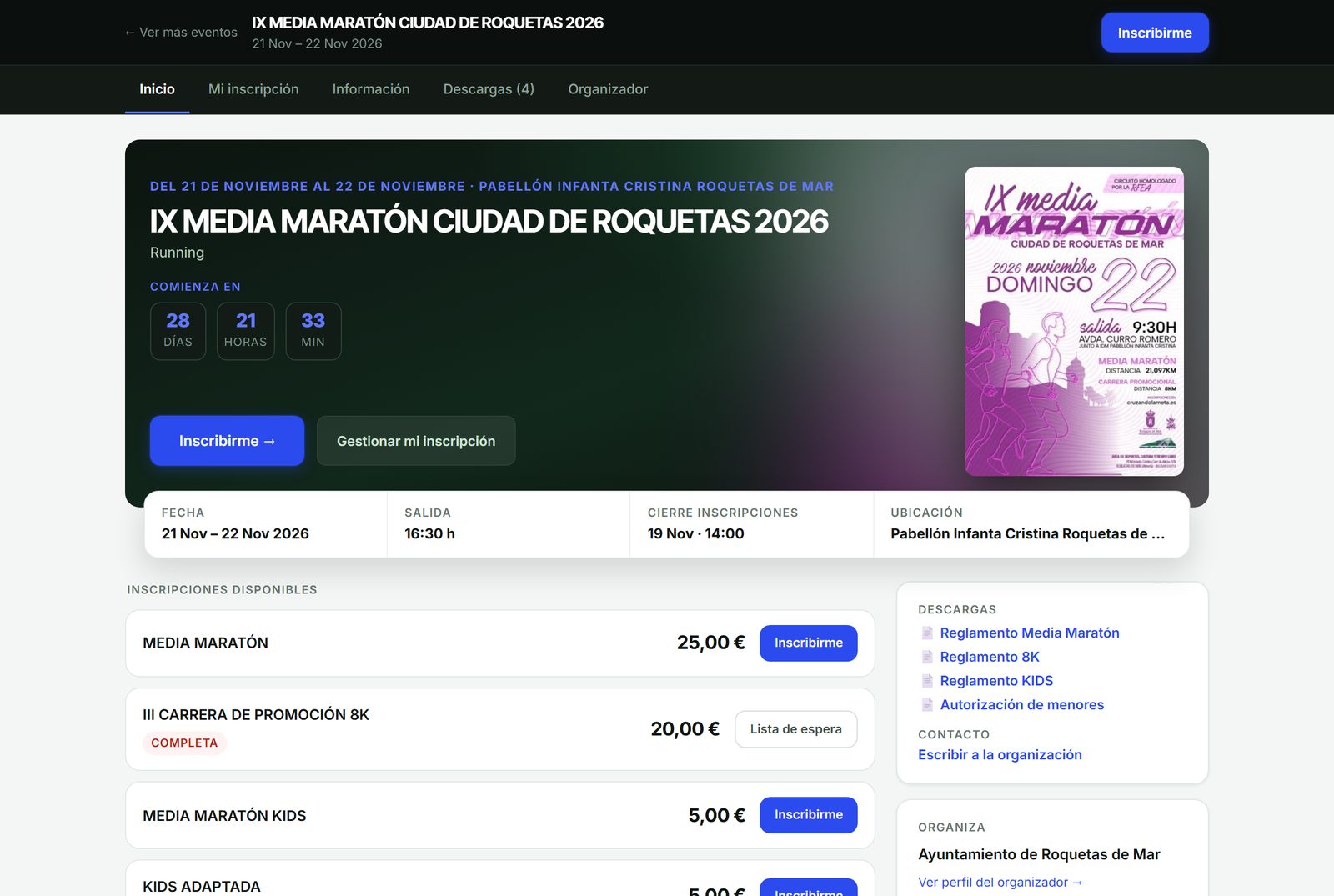
Task: Click Escribir a la organización
Action: [x=1000, y=755]
